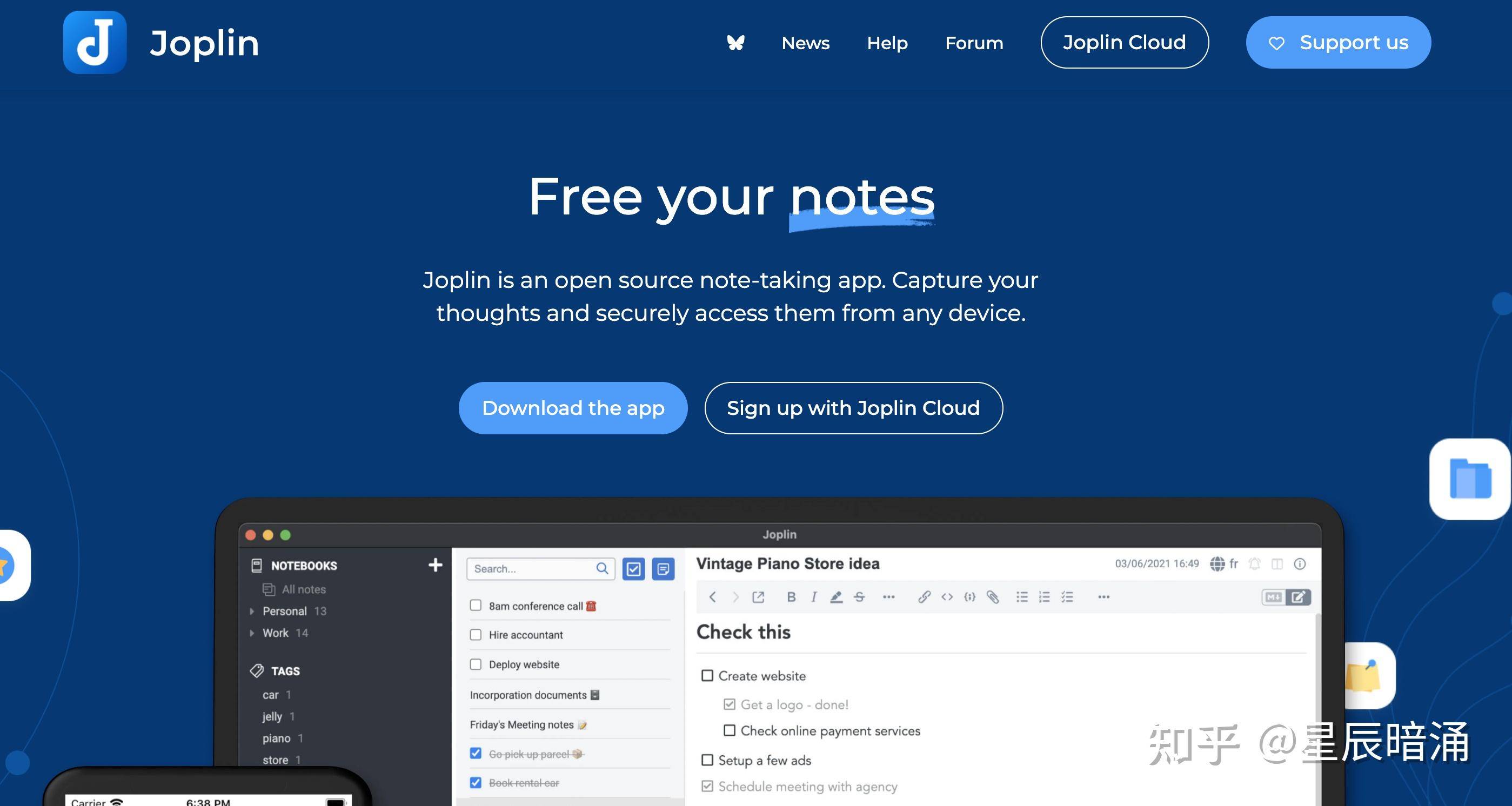1512x806 pixels.
Task: Select the jelly tag
Action: 272,716
